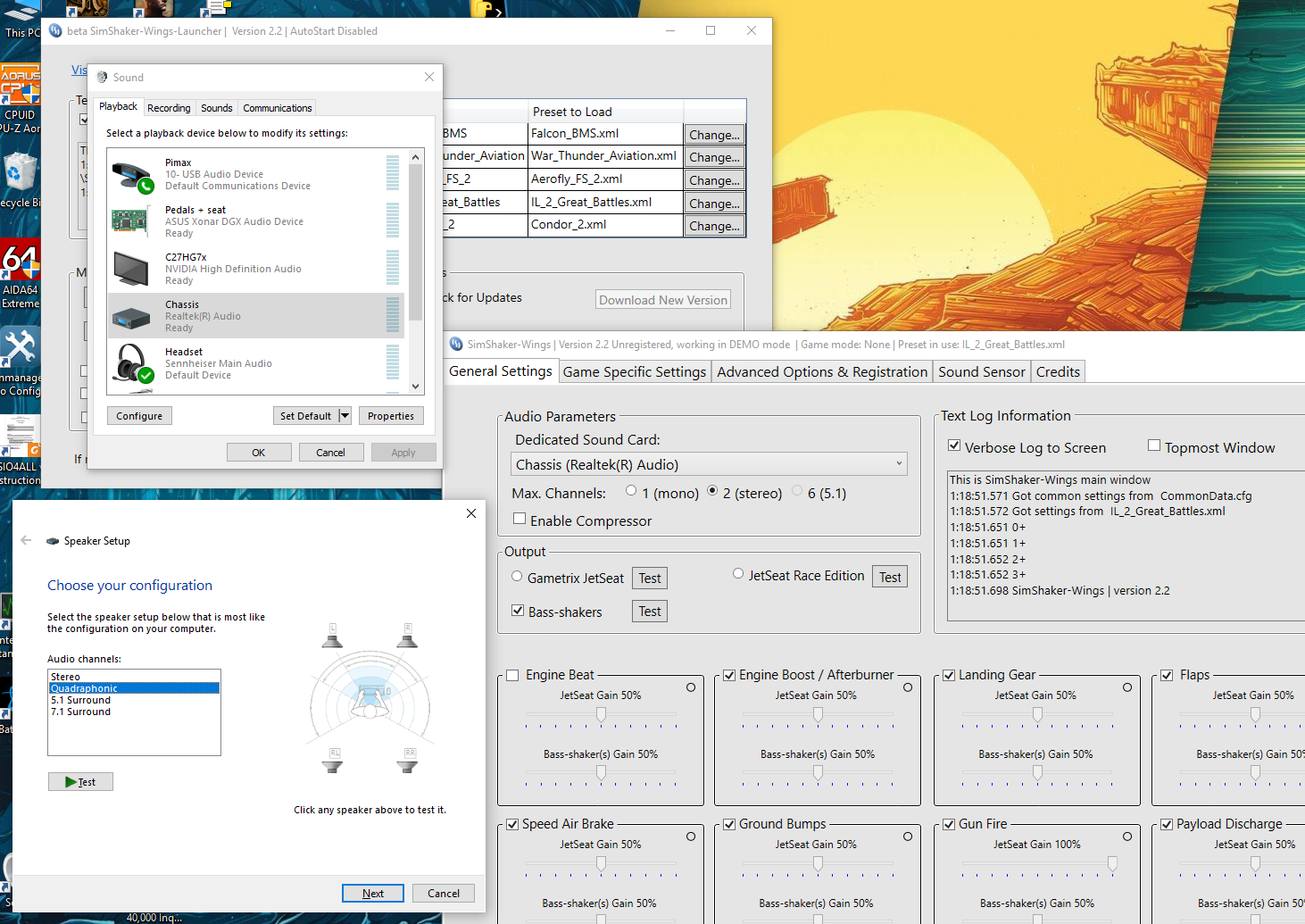Toggle the Bass-shakers checkbox
The height and width of the screenshot is (924, 1305).
(x=518, y=610)
